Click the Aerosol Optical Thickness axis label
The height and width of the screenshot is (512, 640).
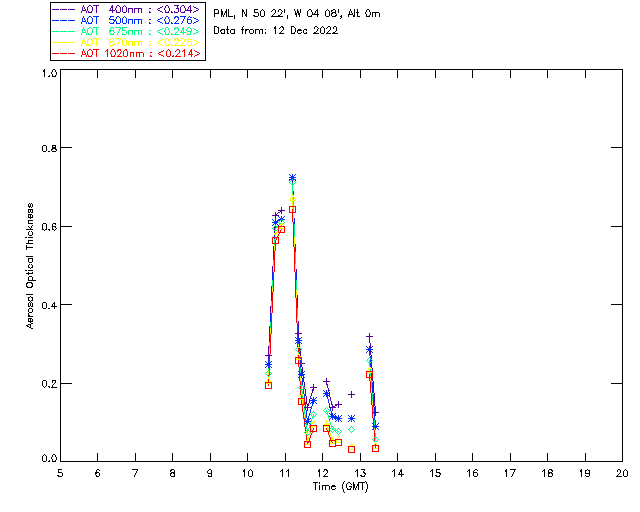pos(29,266)
